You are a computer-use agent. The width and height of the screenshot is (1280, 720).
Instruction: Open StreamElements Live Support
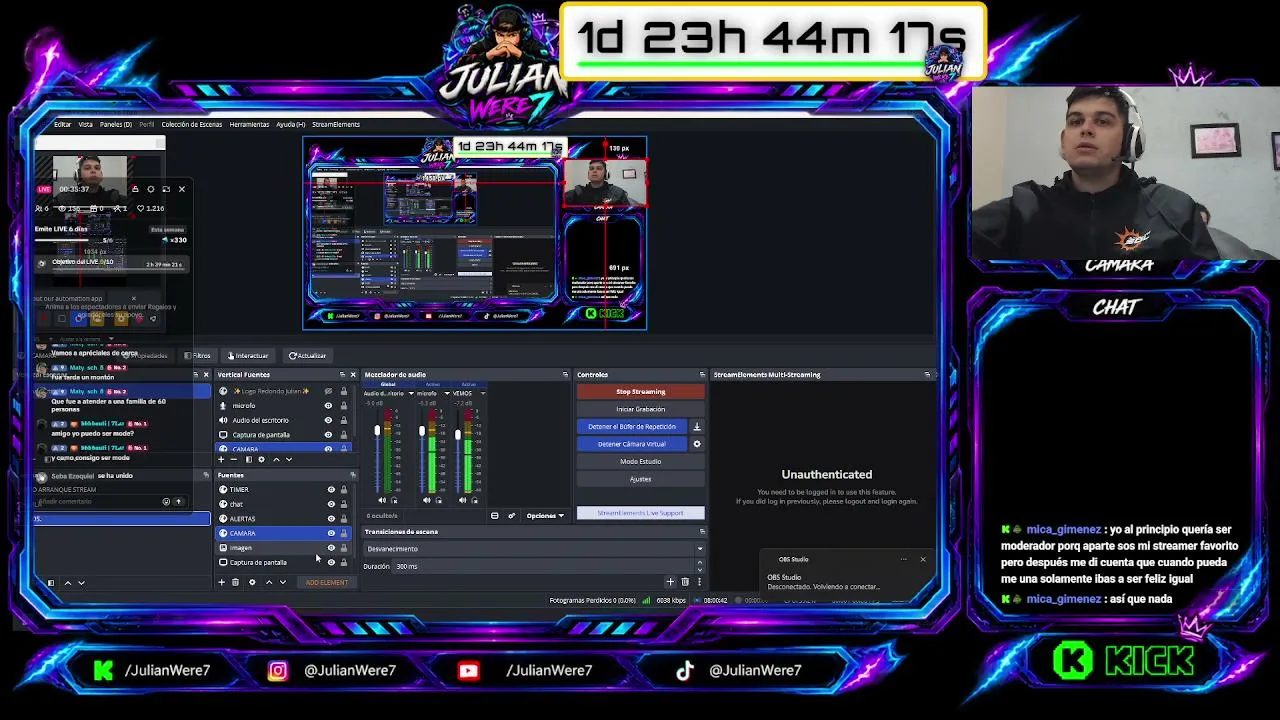pyautogui.click(x=640, y=513)
